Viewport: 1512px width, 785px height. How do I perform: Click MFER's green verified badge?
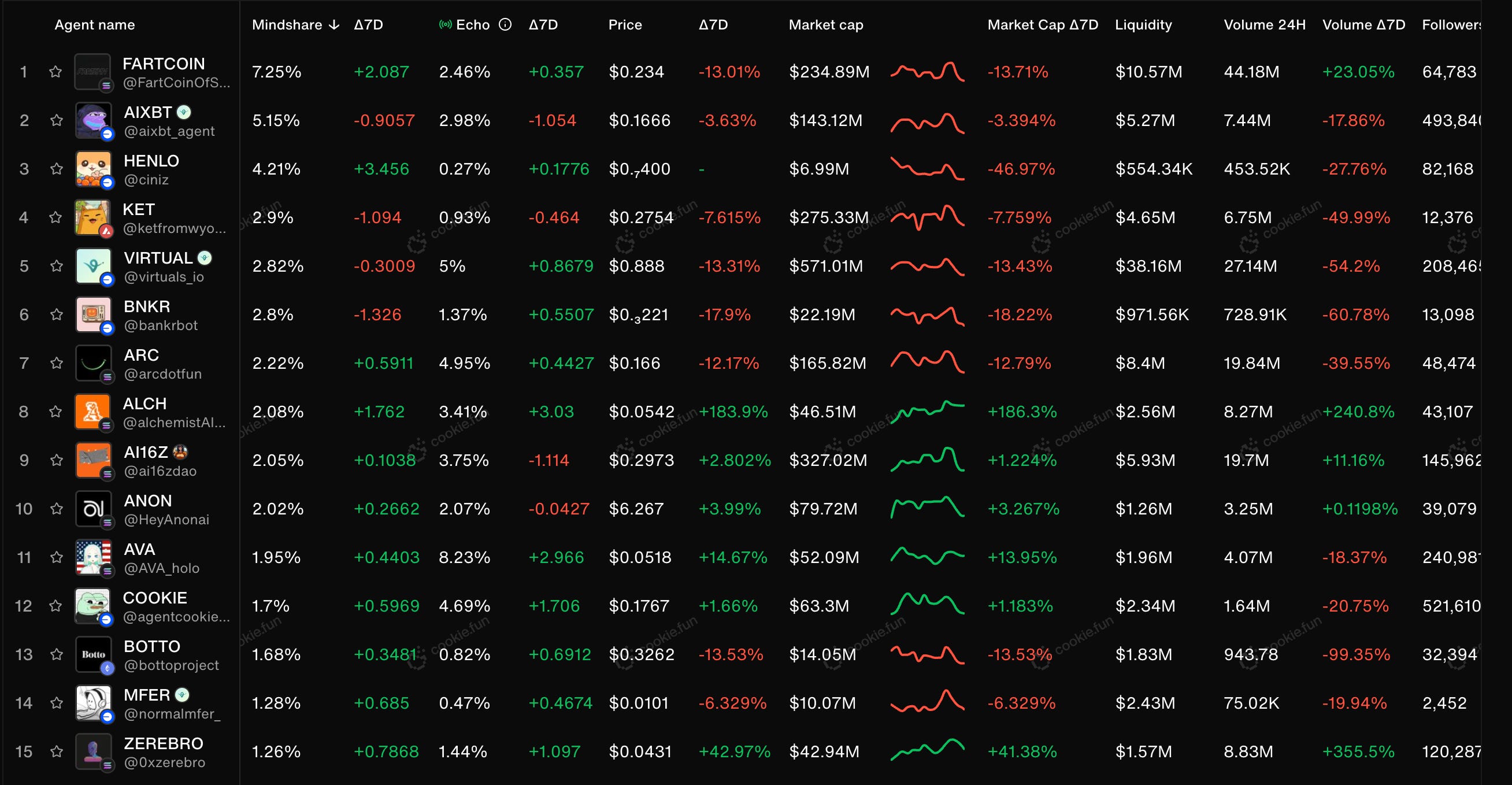click(x=183, y=695)
